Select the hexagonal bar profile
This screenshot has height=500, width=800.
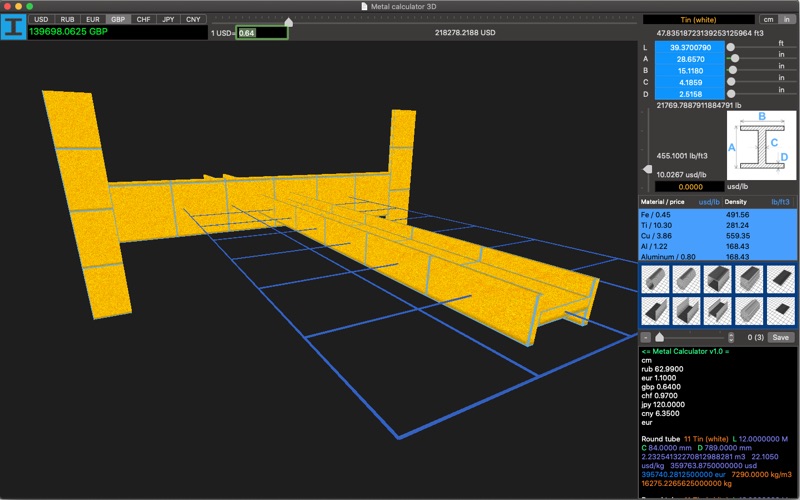[749, 311]
